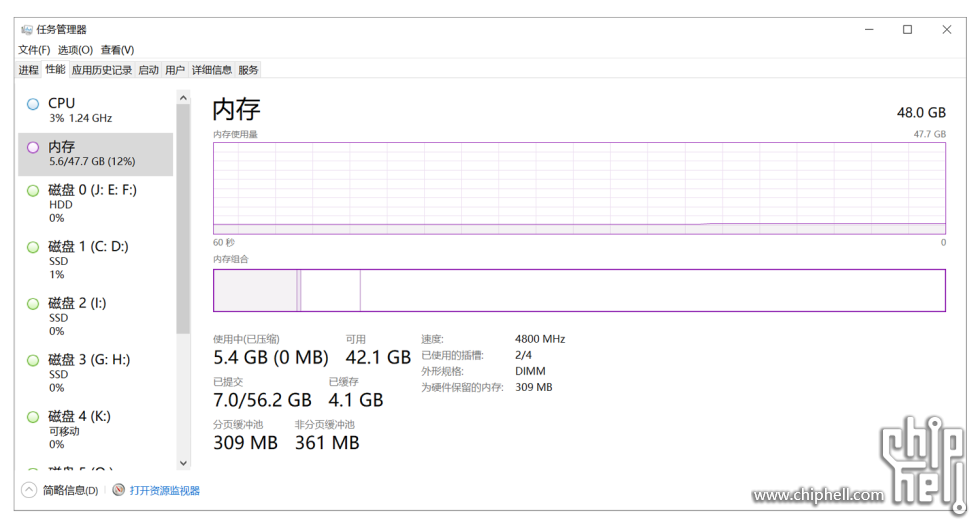Open the 查看(V) menu
The height and width of the screenshot is (530, 980).
(117, 50)
